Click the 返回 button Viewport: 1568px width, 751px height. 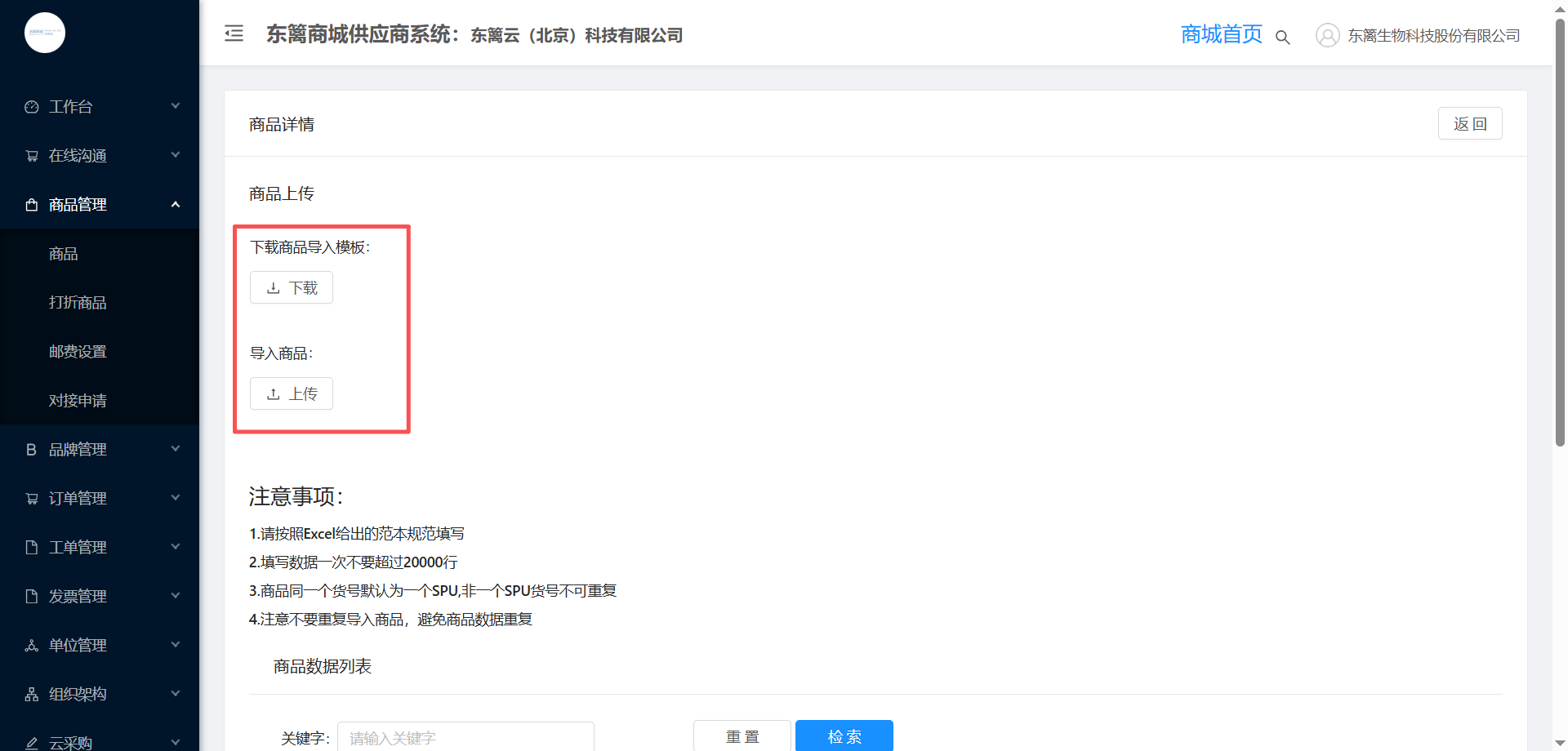(x=1470, y=123)
